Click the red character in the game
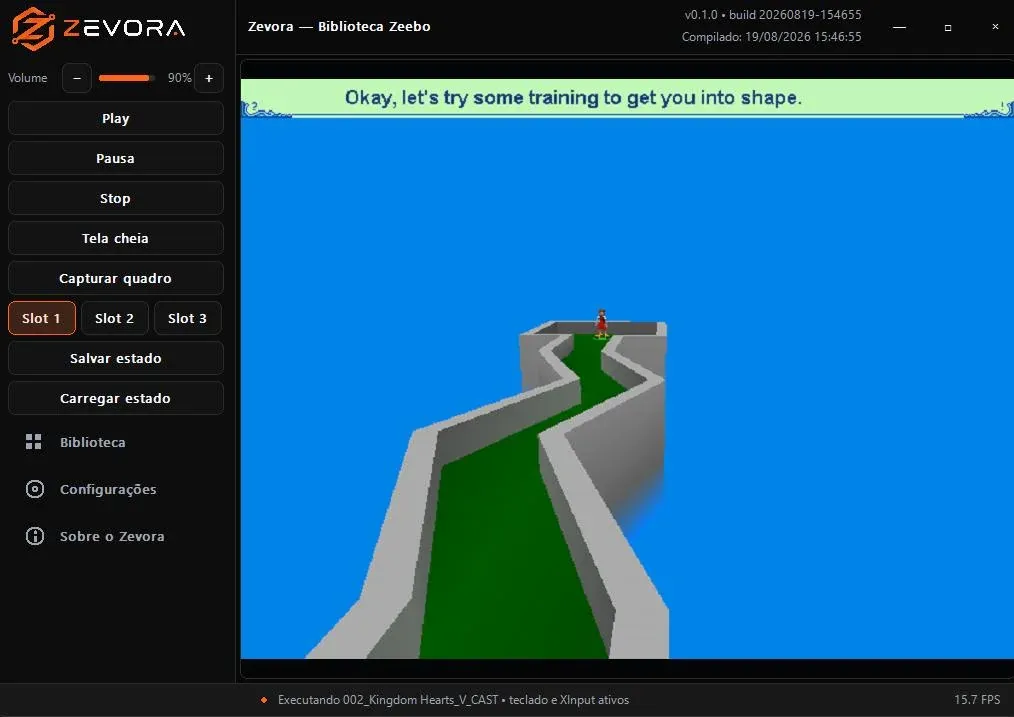Viewport: 1014px width, 717px height. pyautogui.click(x=601, y=323)
